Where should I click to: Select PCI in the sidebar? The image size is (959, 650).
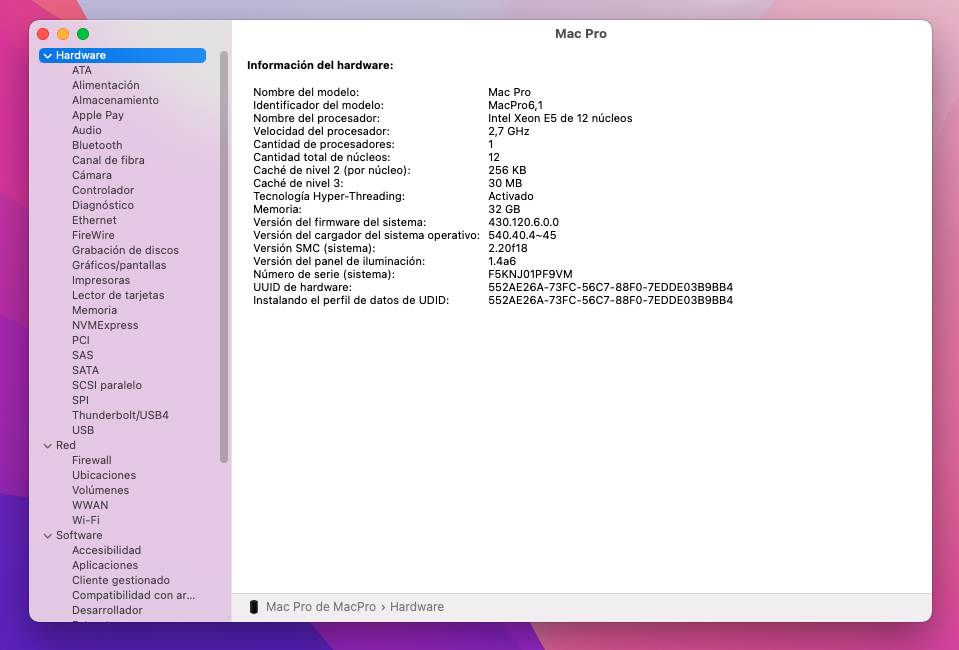tap(81, 340)
